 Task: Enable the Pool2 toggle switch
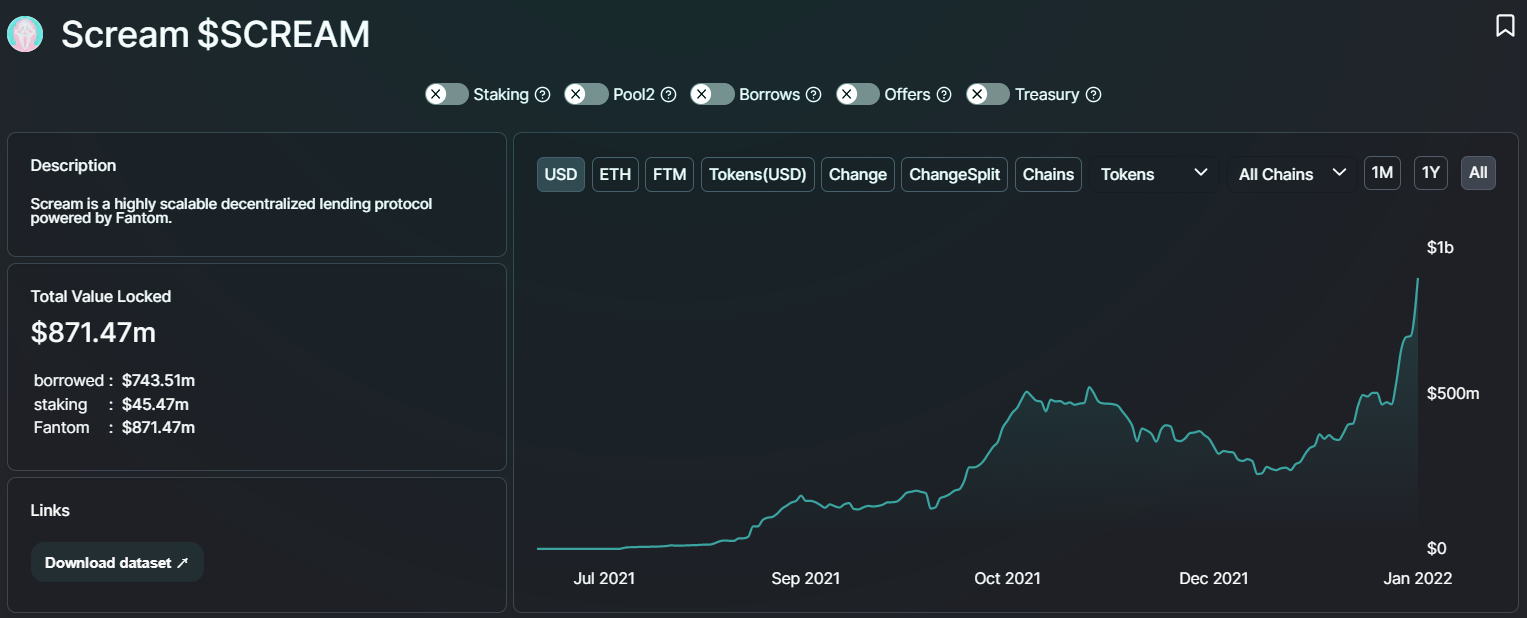pos(586,94)
